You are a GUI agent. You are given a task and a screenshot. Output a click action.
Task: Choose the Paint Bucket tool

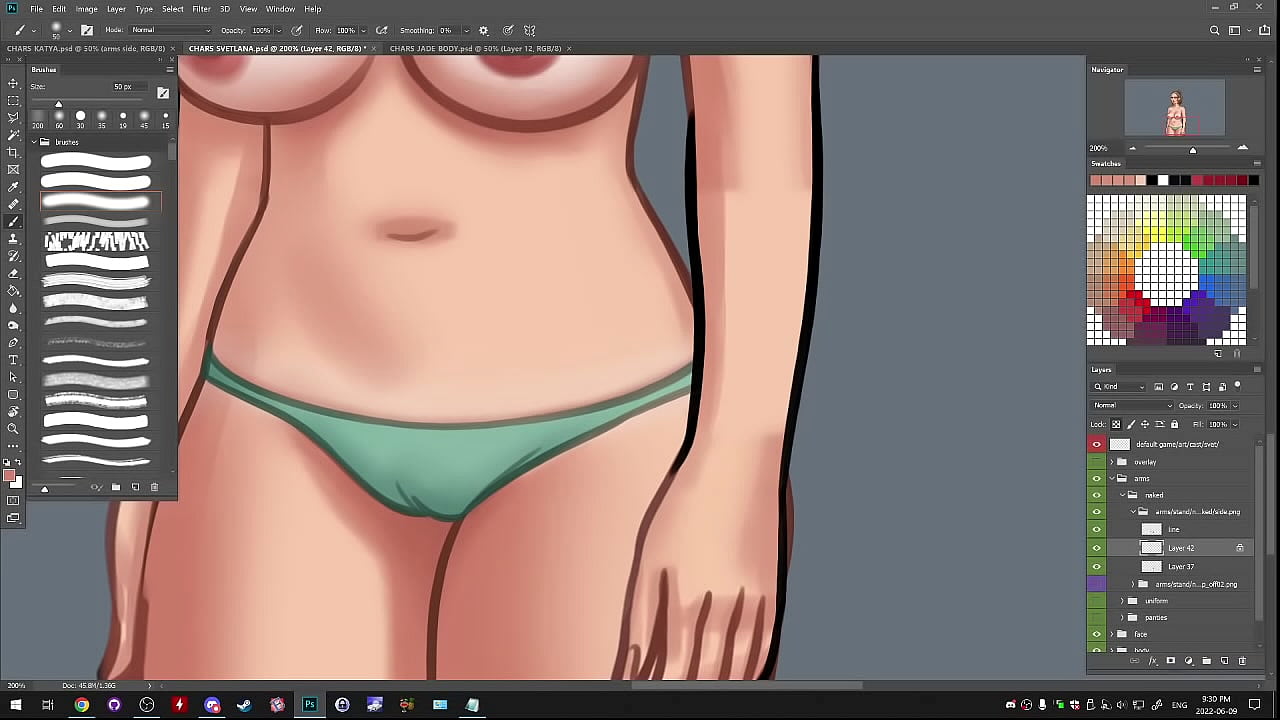click(13, 291)
